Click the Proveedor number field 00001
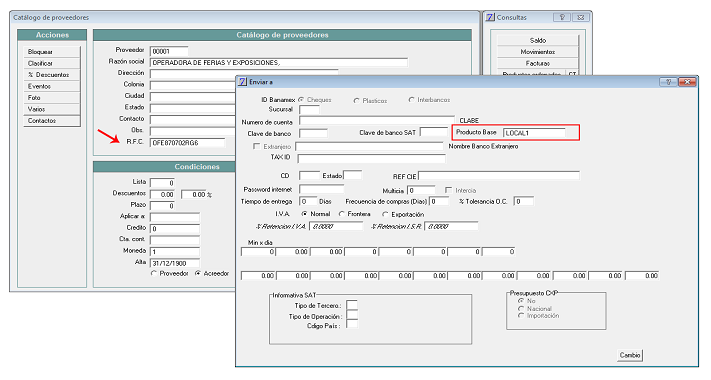 pyautogui.click(x=169, y=51)
